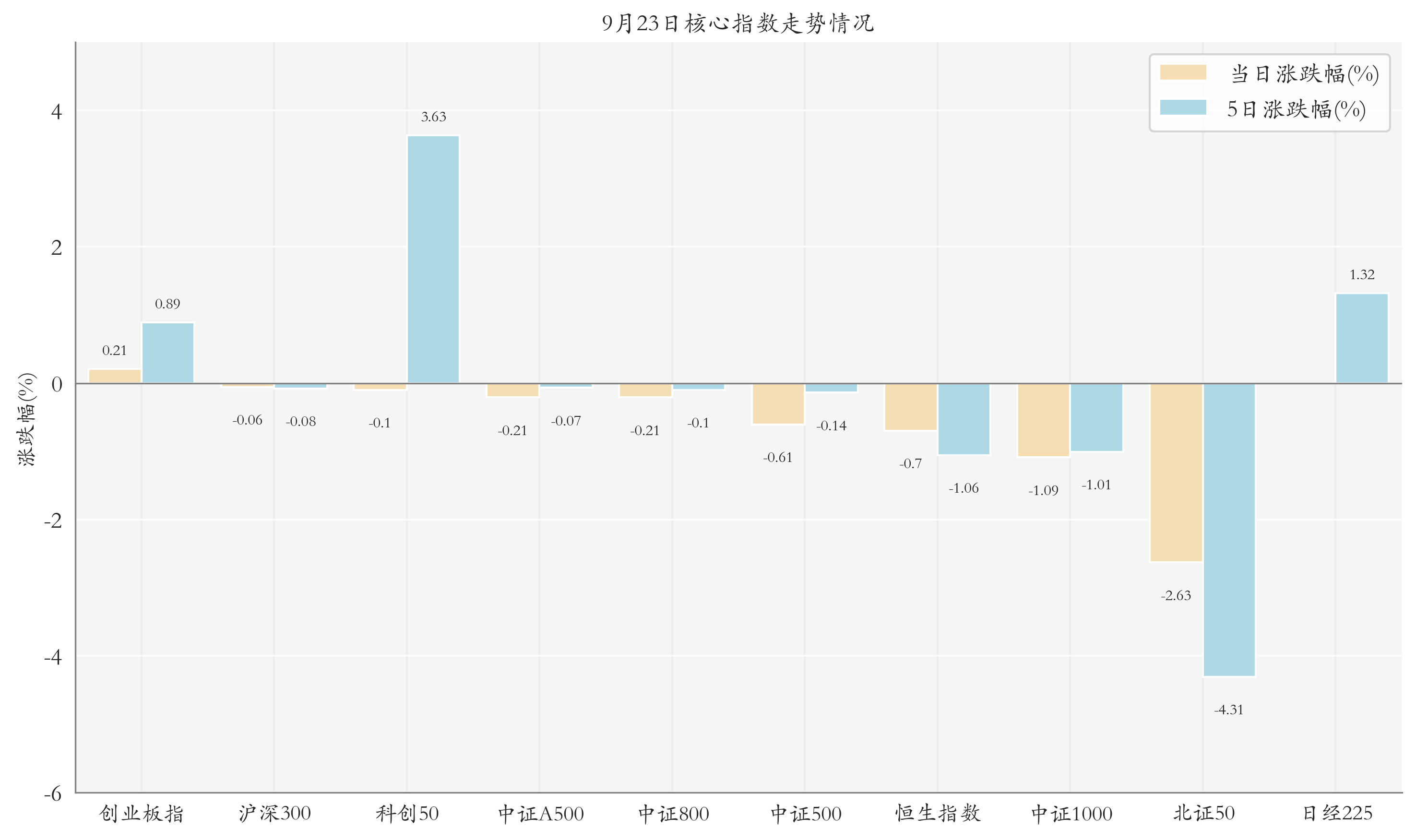Image resolution: width=1416 pixels, height=840 pixels.
Task: Click the 恒生指数 x-axis label
Action: point(937,814)
